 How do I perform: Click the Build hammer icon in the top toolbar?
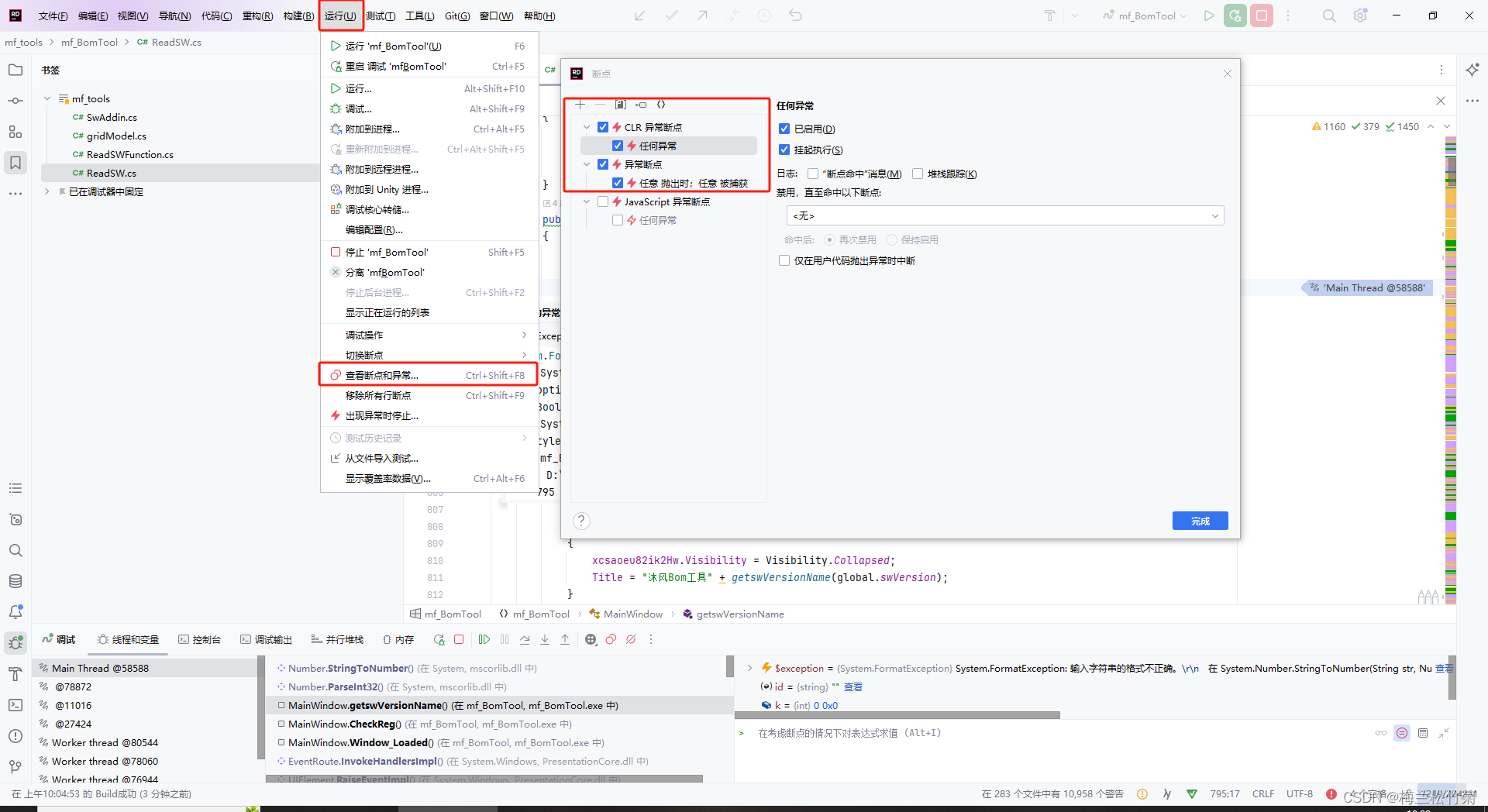[x=1050, y=15]
